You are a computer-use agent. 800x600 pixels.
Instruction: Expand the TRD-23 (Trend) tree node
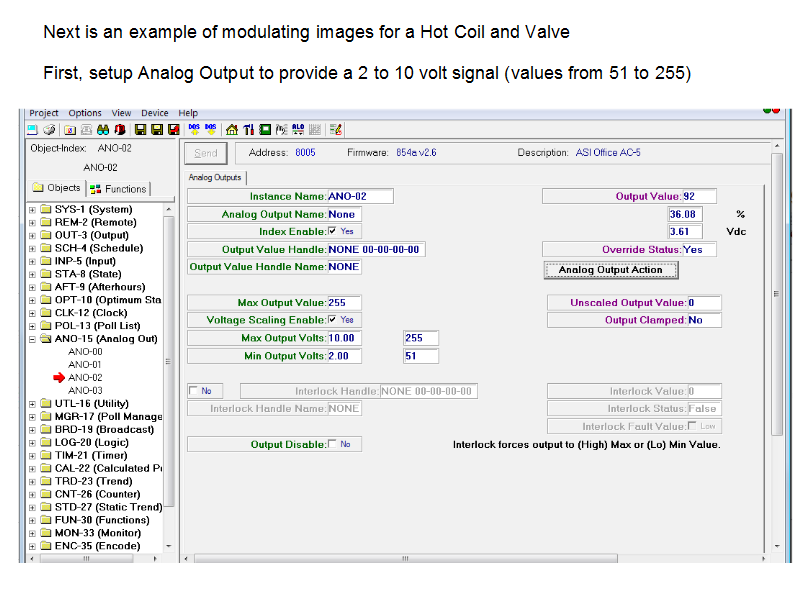coord(32,482)
